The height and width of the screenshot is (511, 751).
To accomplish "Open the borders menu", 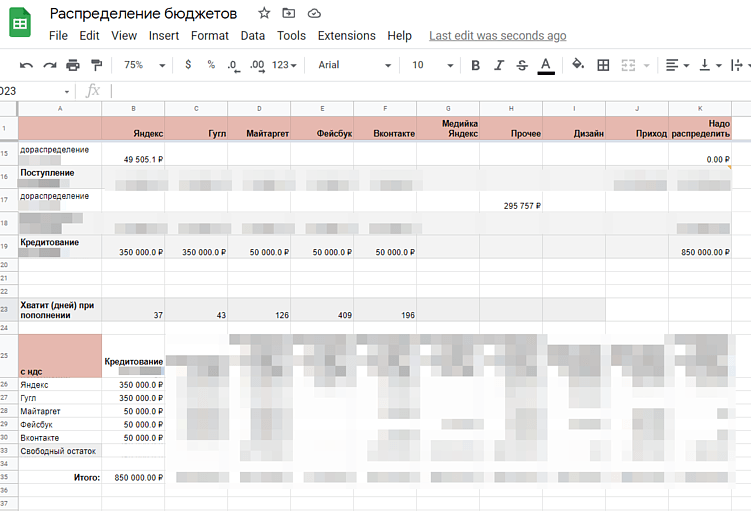I will click(603, 65).
